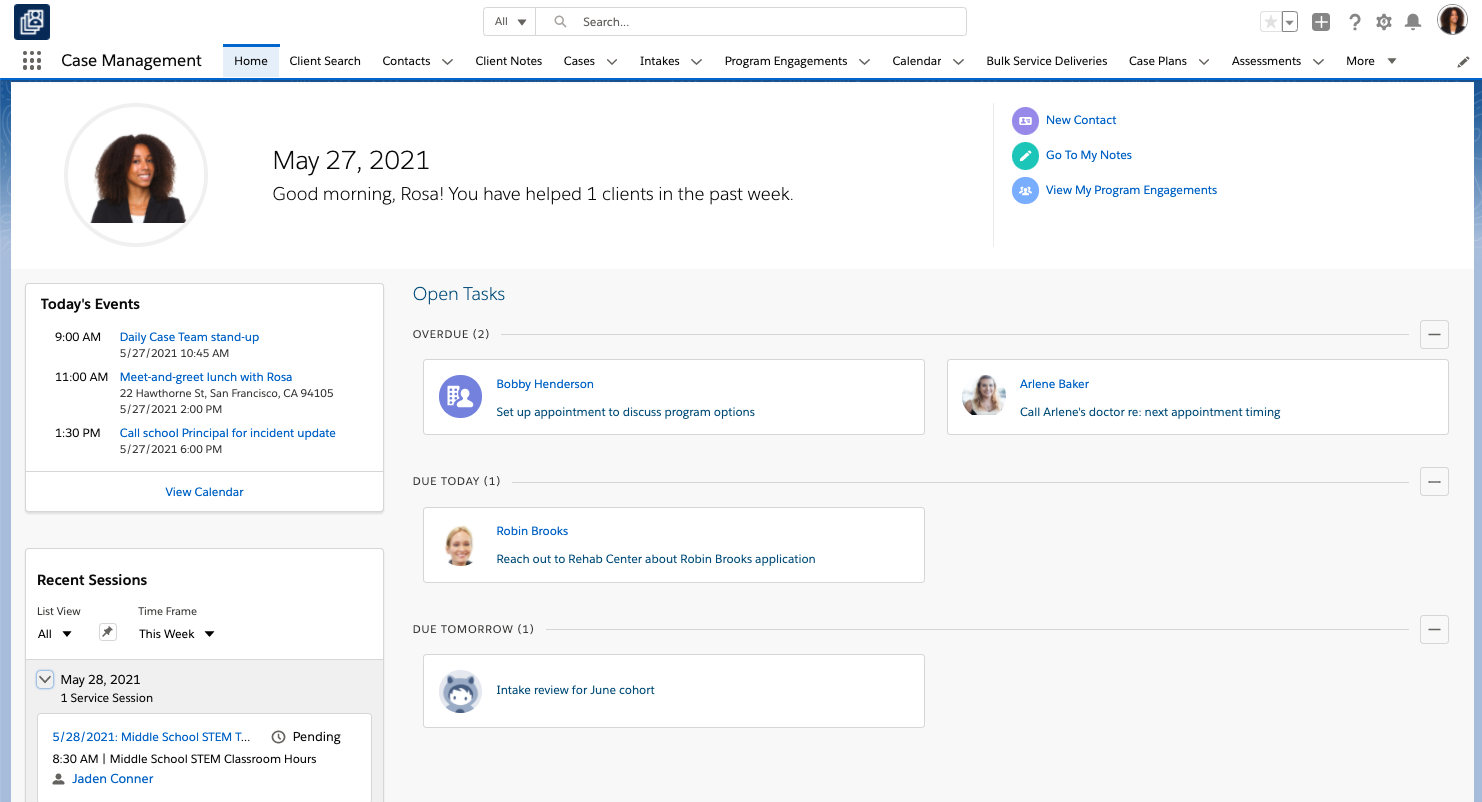Click the Search input field

point(760,22)
